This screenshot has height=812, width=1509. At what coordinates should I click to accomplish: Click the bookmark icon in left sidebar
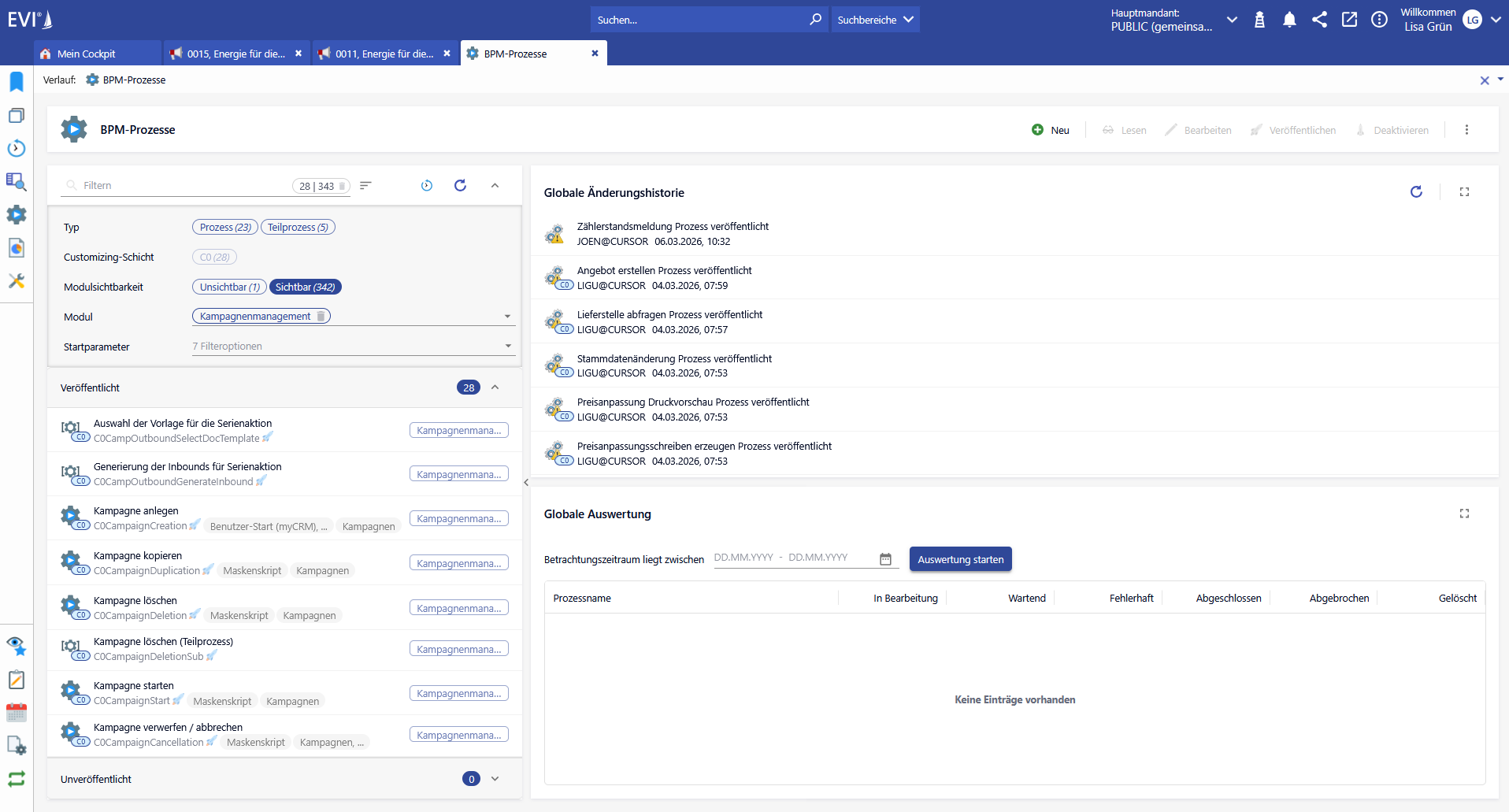tap(17, 82)
